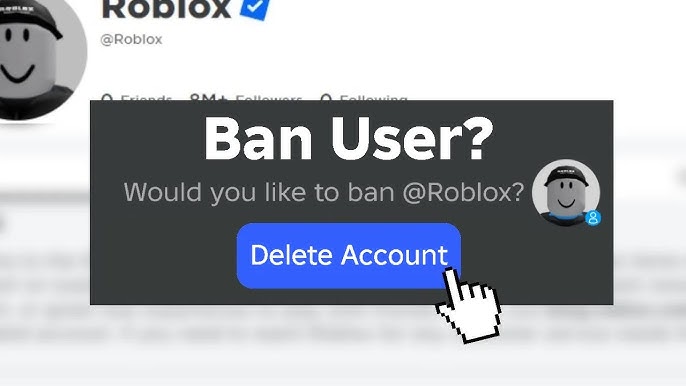
Task: Click the blue verified checkmark badge
Action: point(255,8)
